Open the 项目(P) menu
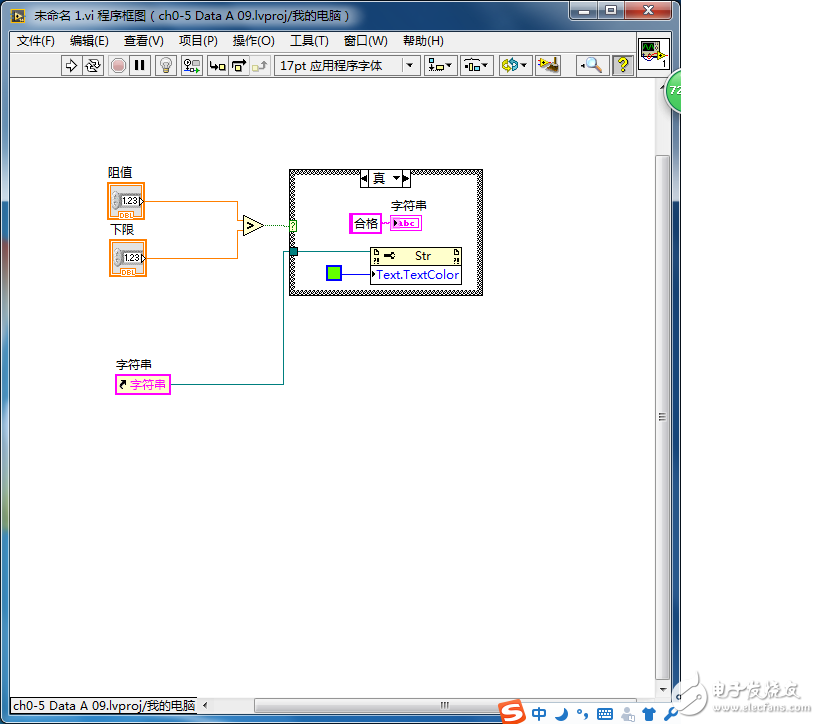Image resolution: width=819 pixels, height=724 pixels. (x=198, y=41)
